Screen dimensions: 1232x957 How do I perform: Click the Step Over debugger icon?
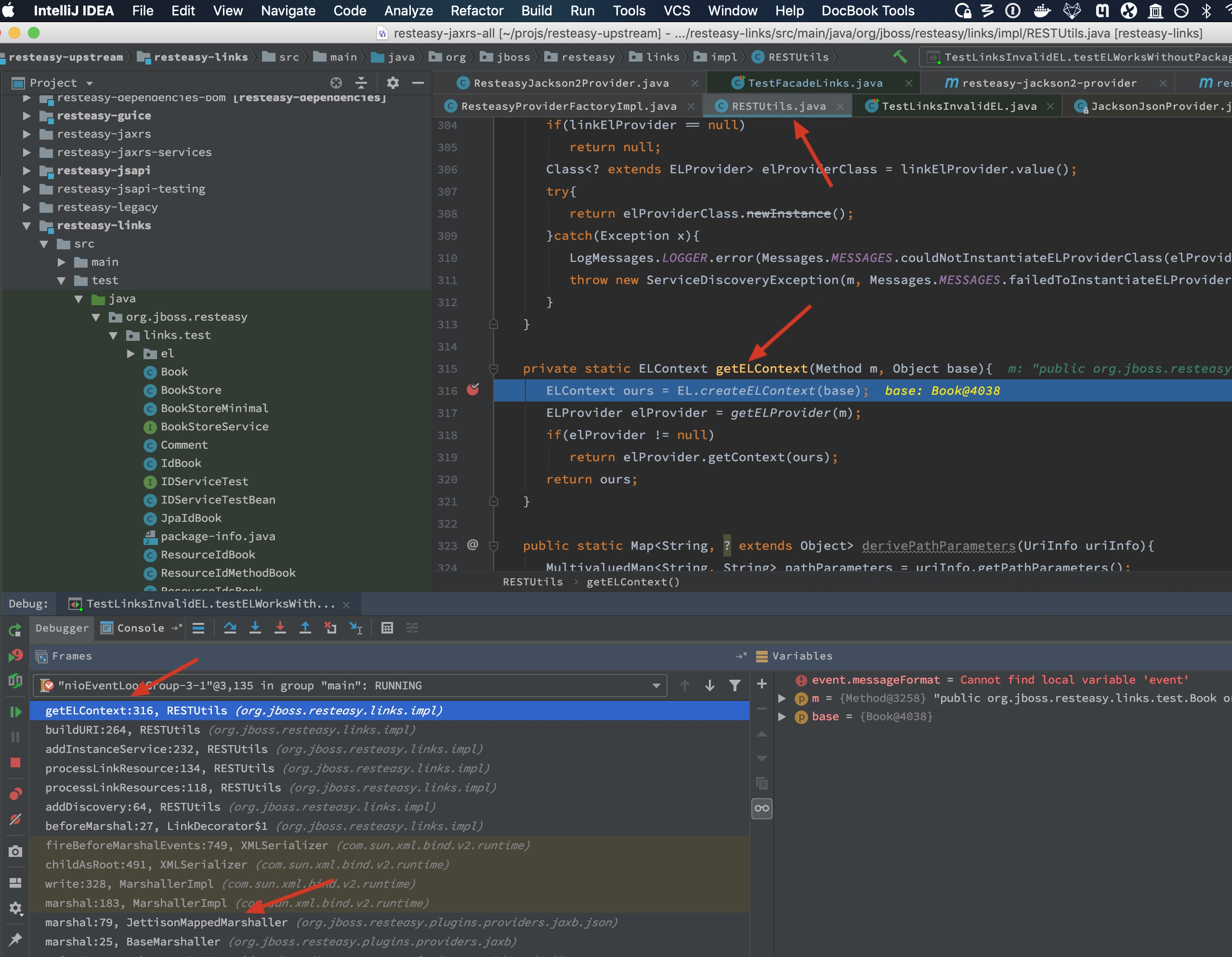230,628
